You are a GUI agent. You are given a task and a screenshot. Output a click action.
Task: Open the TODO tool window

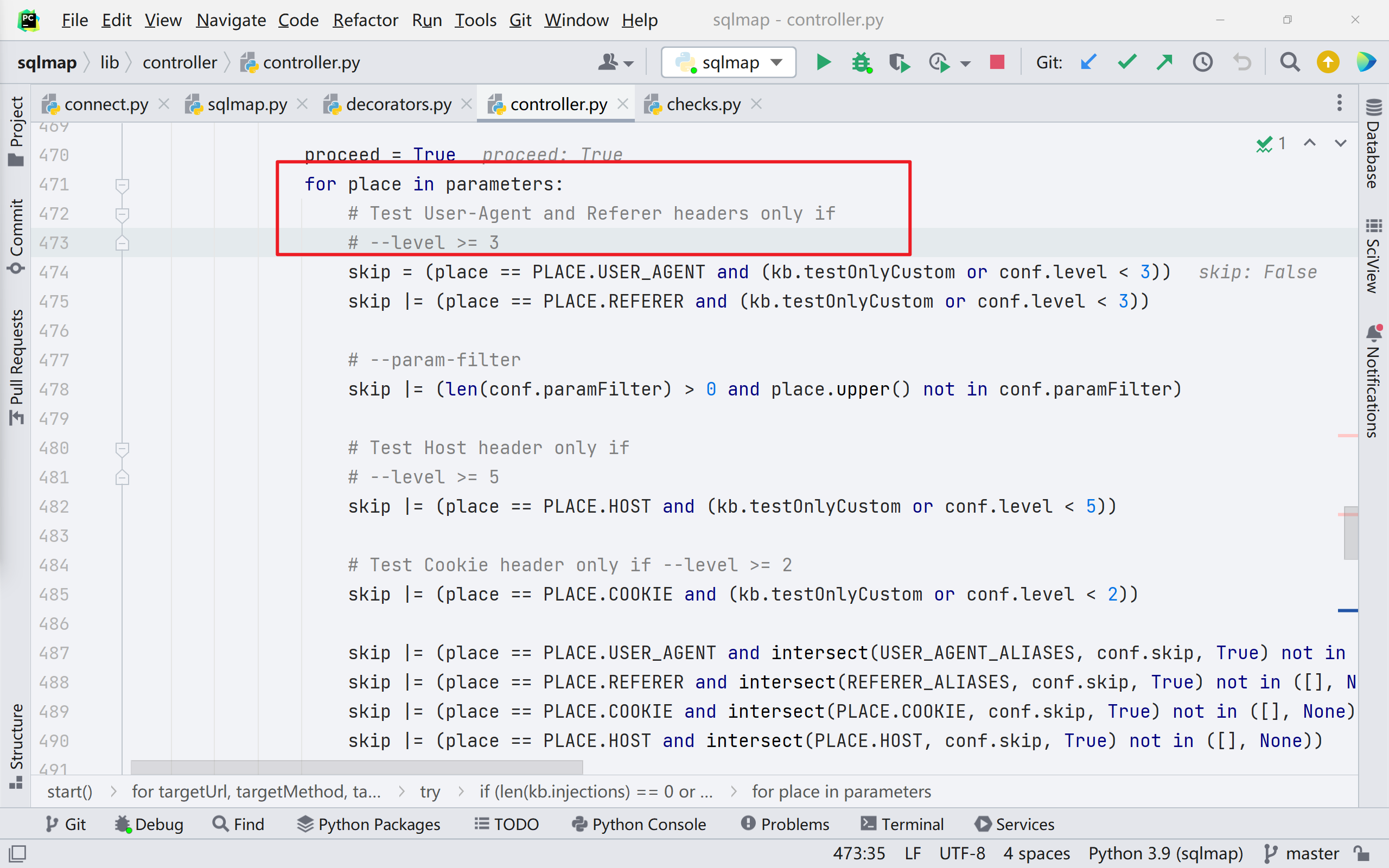506,825
